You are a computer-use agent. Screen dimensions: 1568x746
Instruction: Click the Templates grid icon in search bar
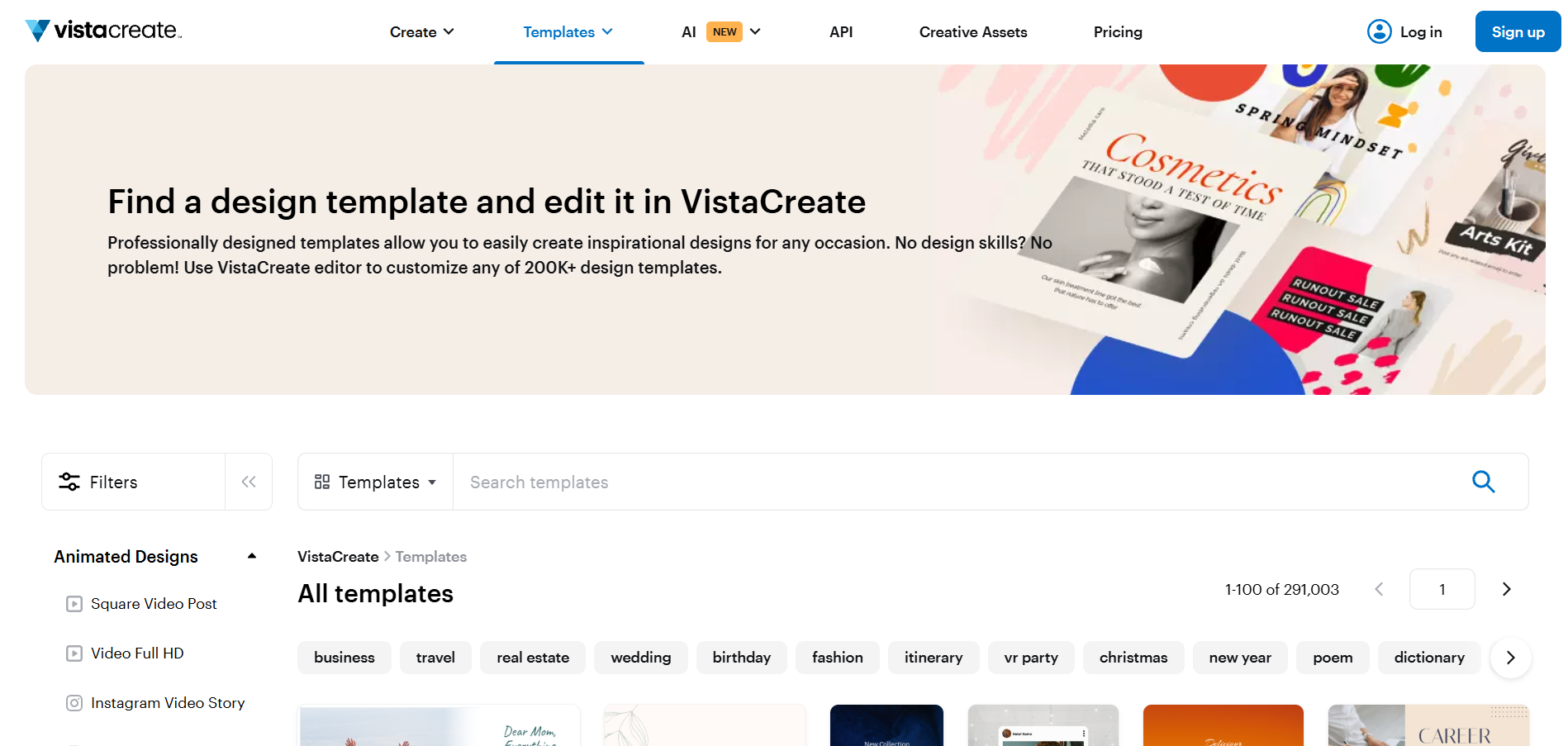pos(322,482)
